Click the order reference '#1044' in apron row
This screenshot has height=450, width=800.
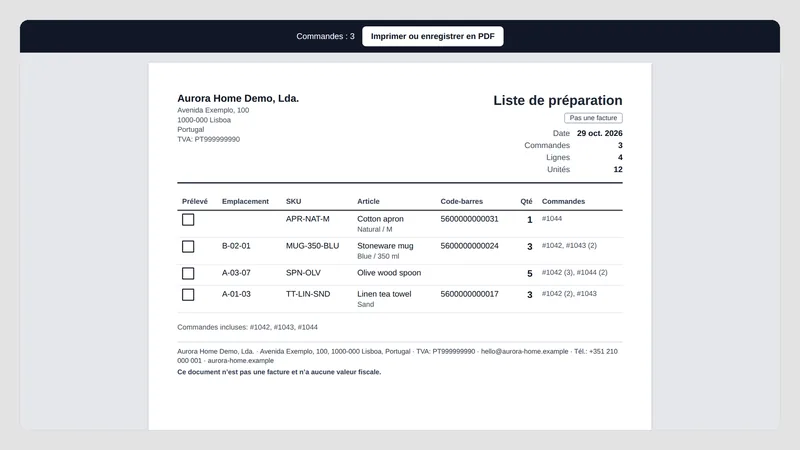tap(552, 218)
